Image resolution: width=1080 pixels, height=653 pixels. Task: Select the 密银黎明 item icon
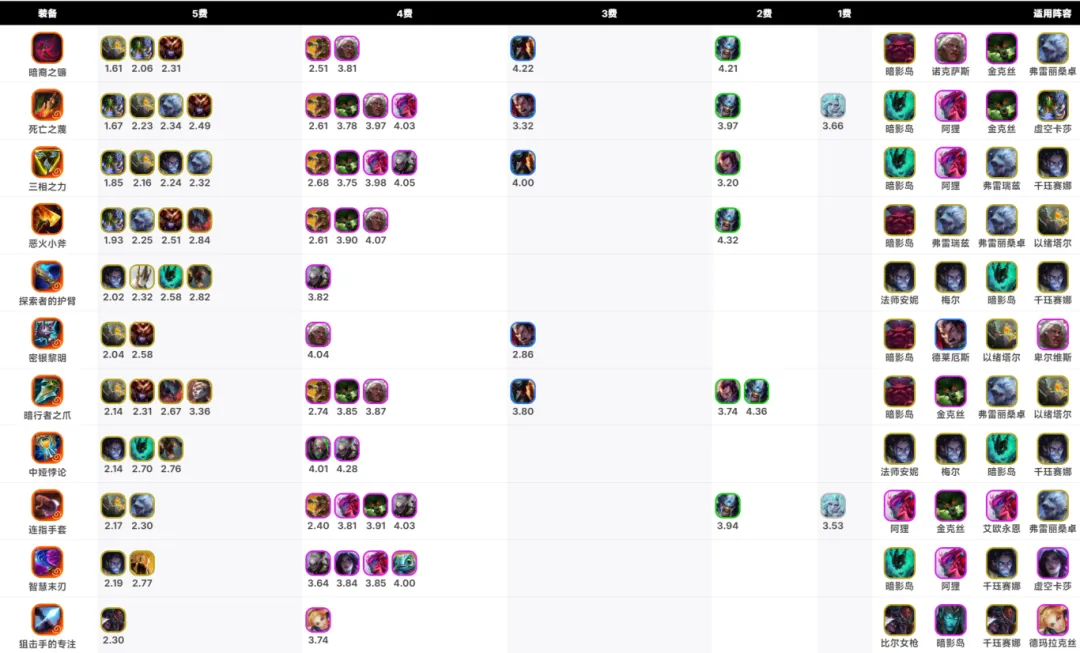tap(48, 334)
